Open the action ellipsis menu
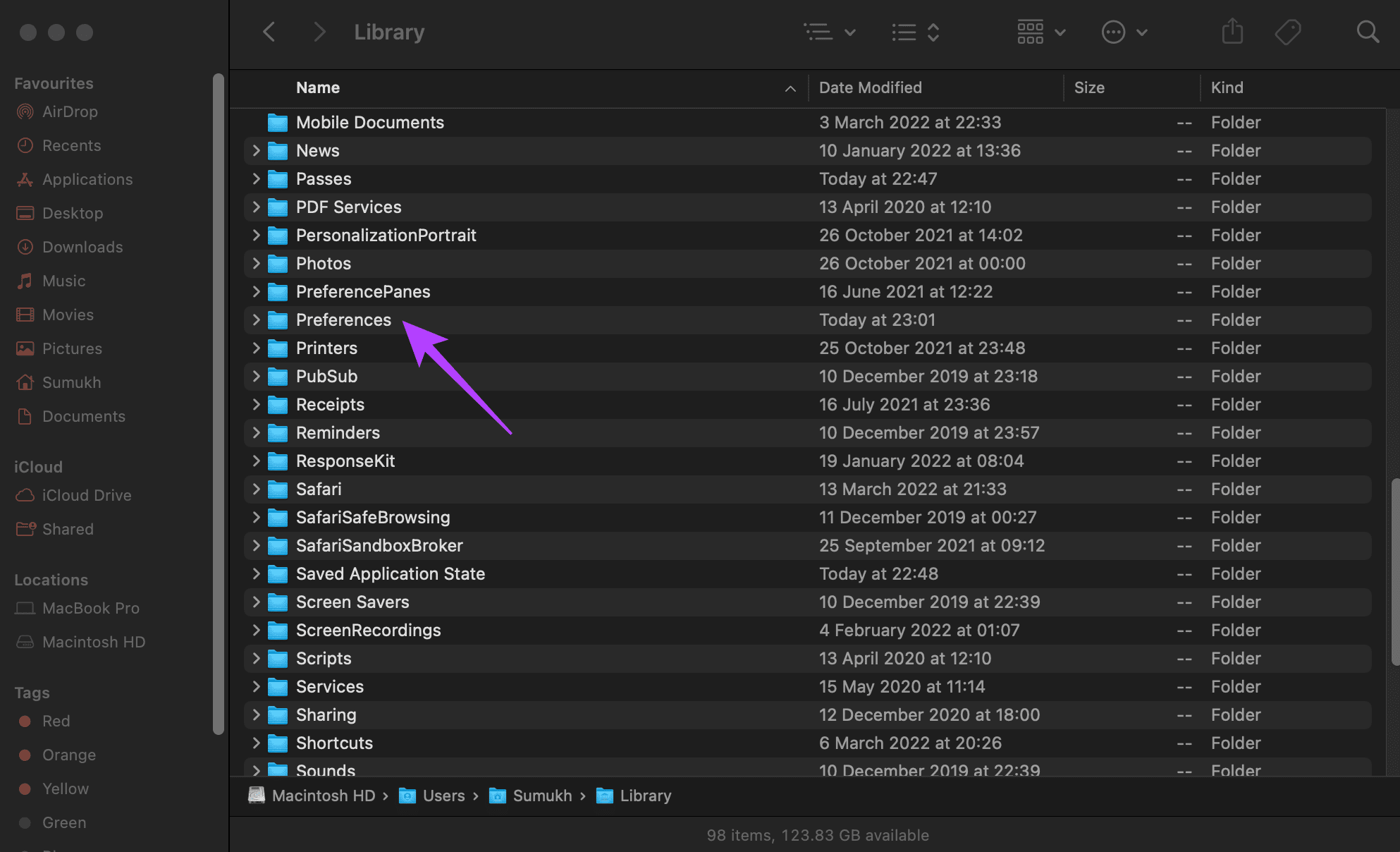Viewport: 1400px width, 852px height. tap(1124, 32)
